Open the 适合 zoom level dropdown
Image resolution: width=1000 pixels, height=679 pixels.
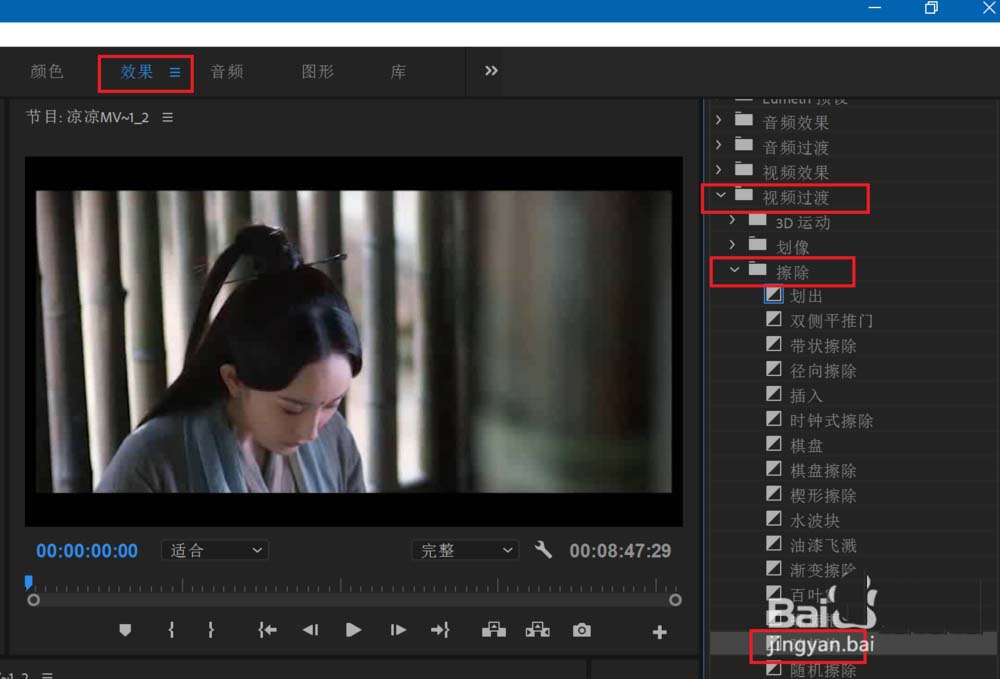[215, 550]
